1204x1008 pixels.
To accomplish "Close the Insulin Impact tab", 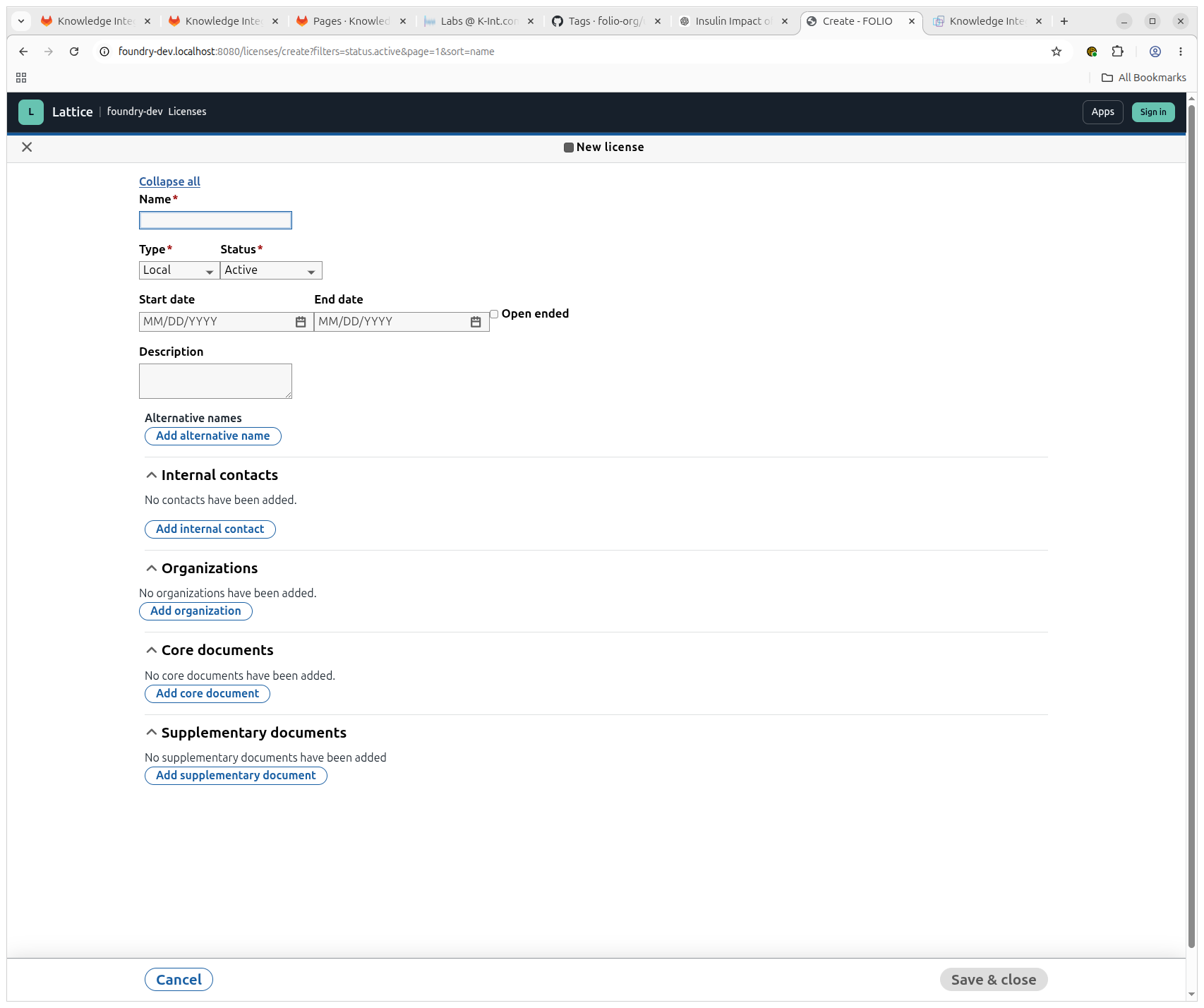I will (785, 21).
